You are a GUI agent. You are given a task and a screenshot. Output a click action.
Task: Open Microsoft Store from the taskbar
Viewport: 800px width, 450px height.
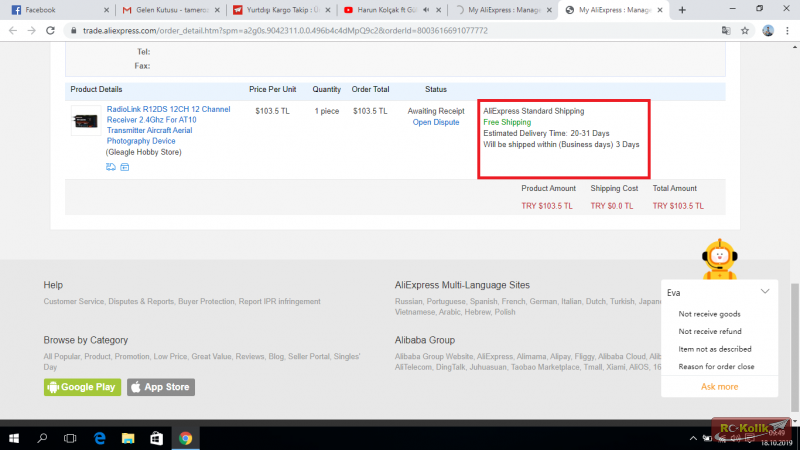click(x=157, y=438)
